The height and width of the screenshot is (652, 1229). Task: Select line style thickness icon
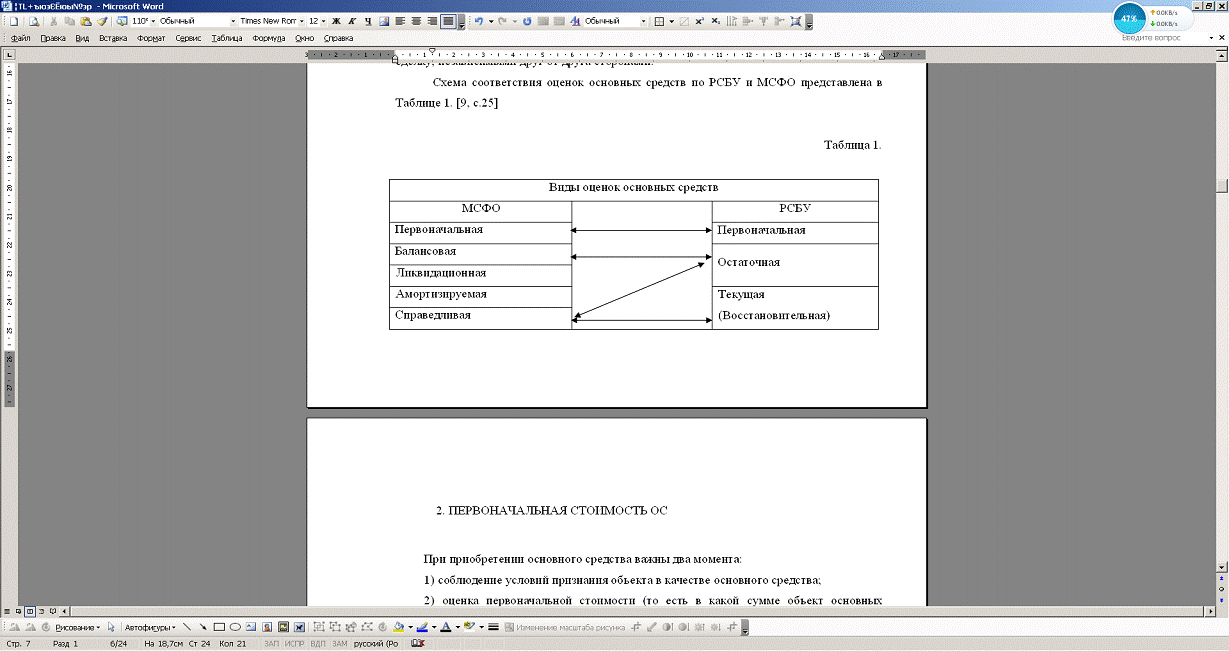[493, 628]
